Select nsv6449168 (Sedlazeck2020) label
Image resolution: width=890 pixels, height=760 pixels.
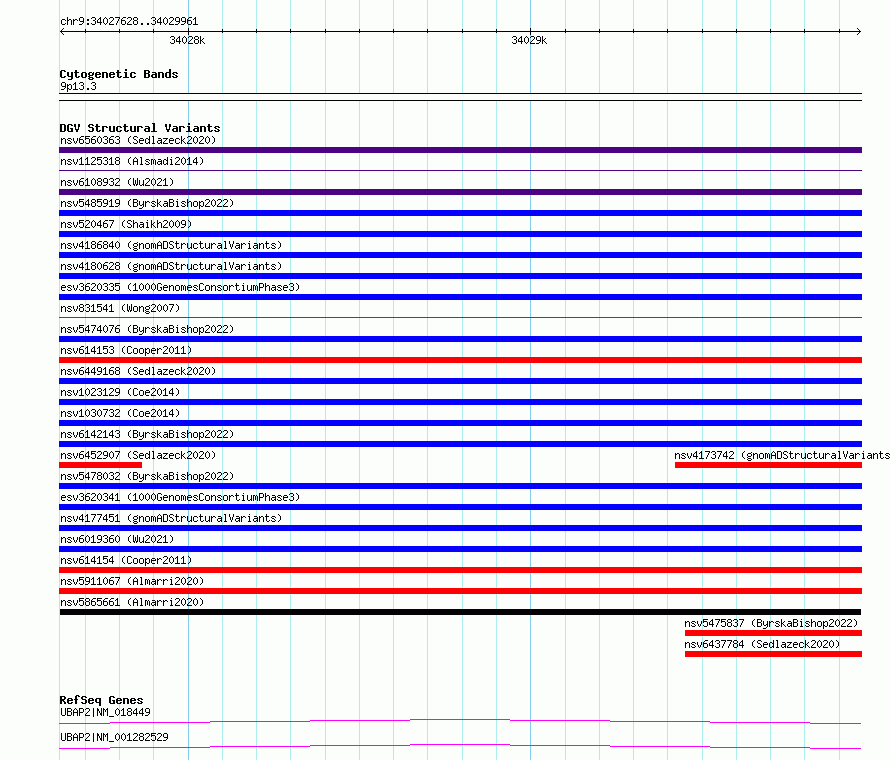(138, 371)
